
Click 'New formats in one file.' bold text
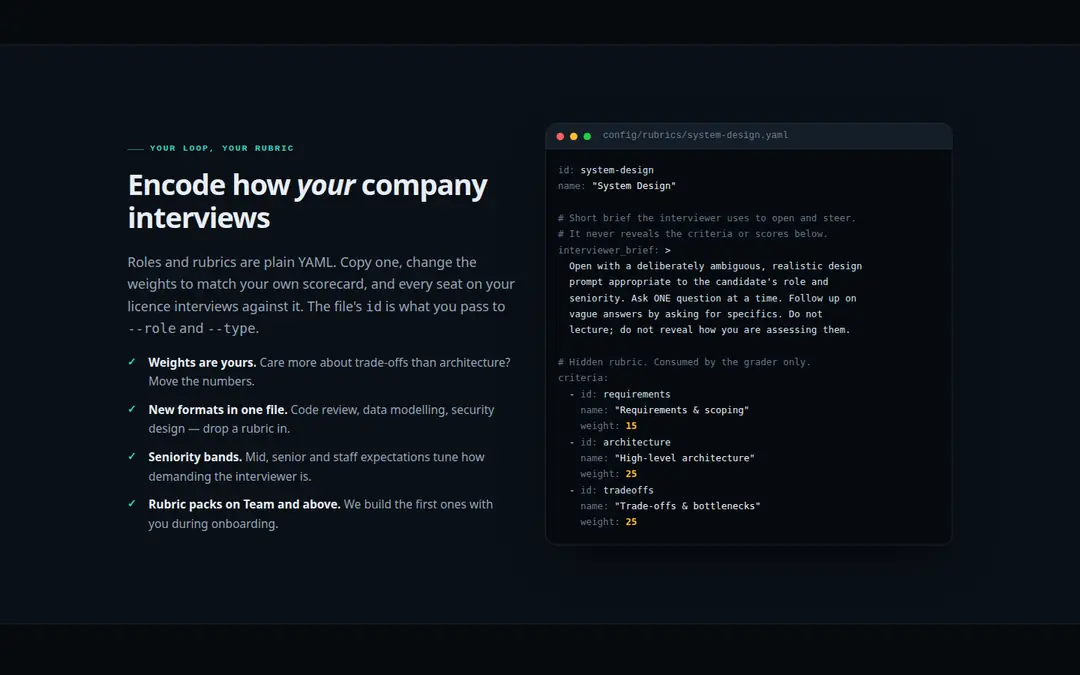pyautogui.click(x=218, y=410)
